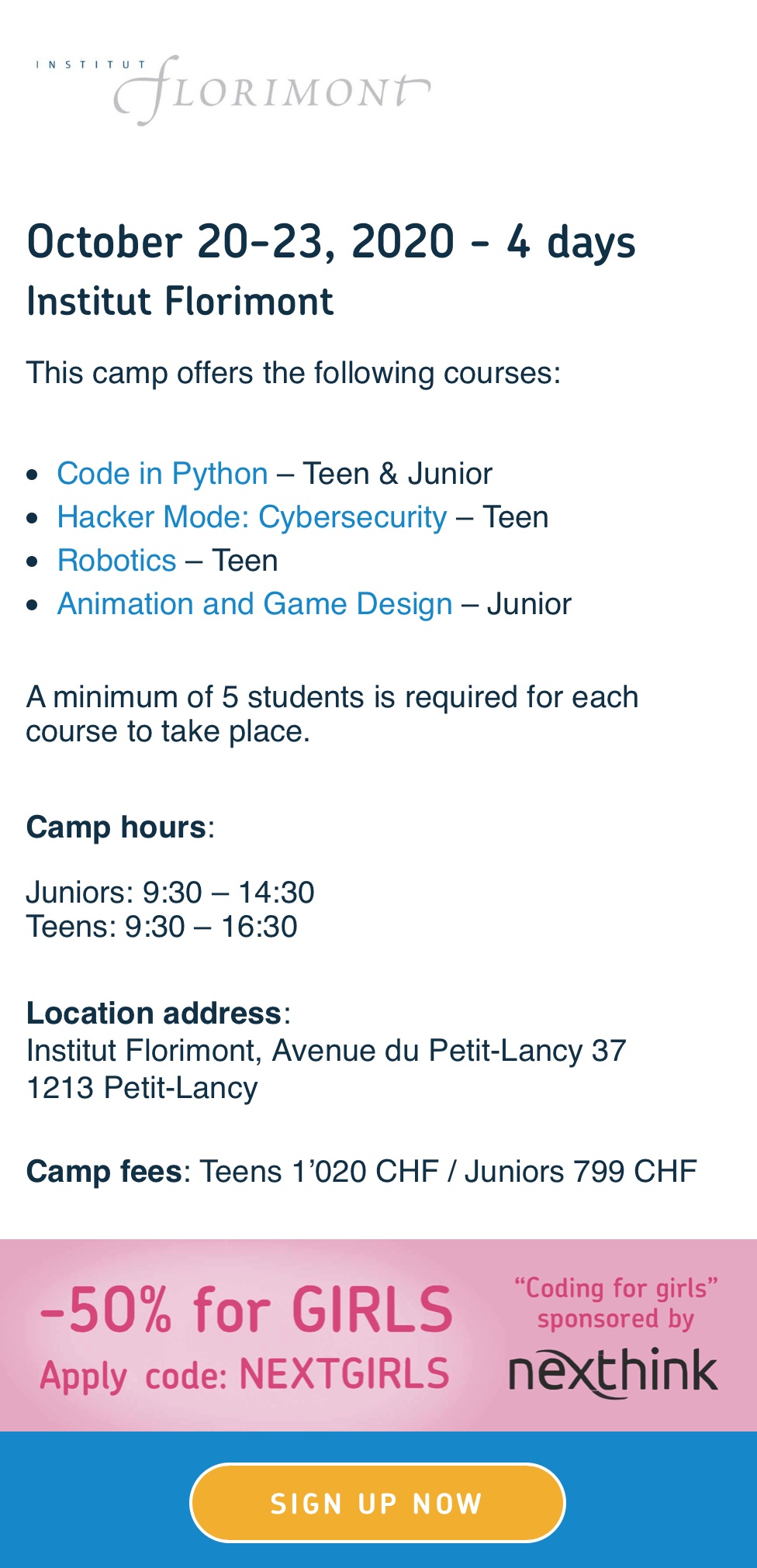
Task: Click the Location address label
Action: coord(154,1014)
